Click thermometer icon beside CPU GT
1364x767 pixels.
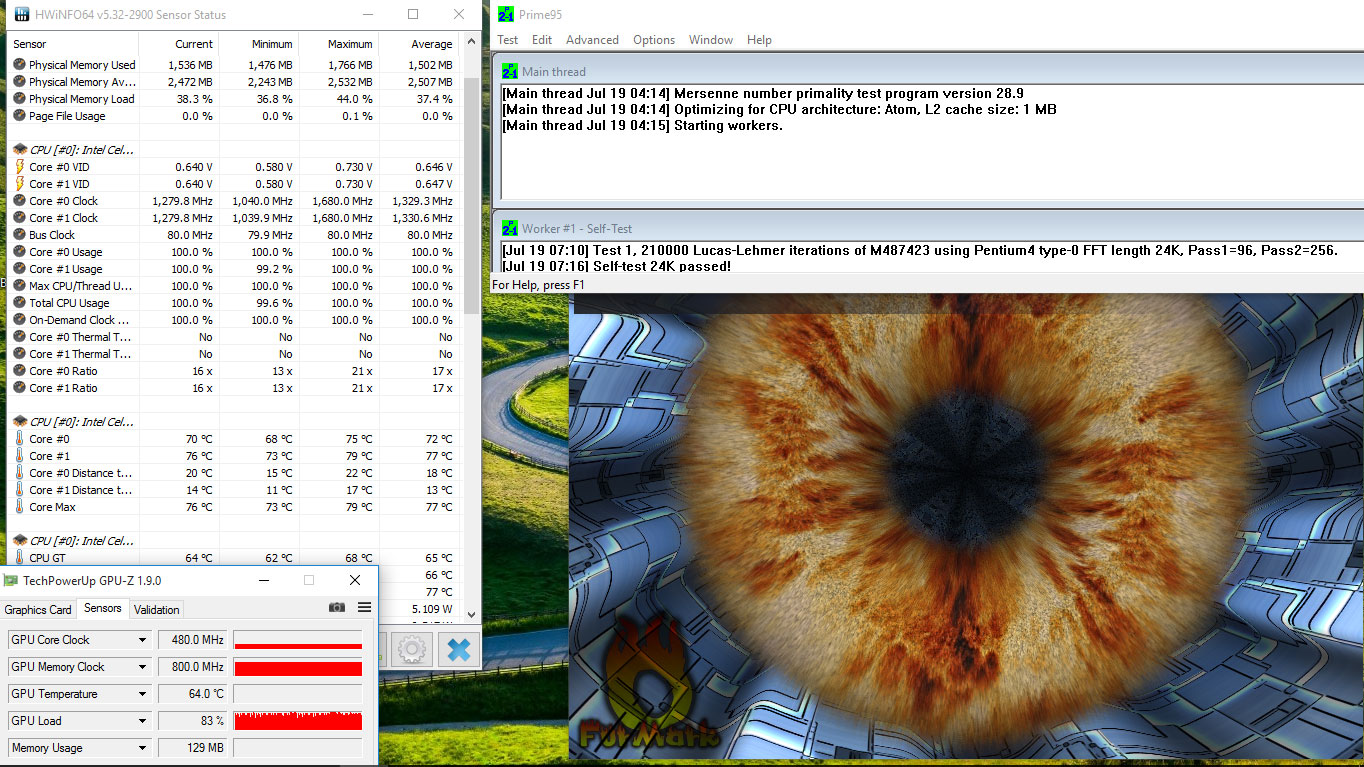[x=19, y=558]
